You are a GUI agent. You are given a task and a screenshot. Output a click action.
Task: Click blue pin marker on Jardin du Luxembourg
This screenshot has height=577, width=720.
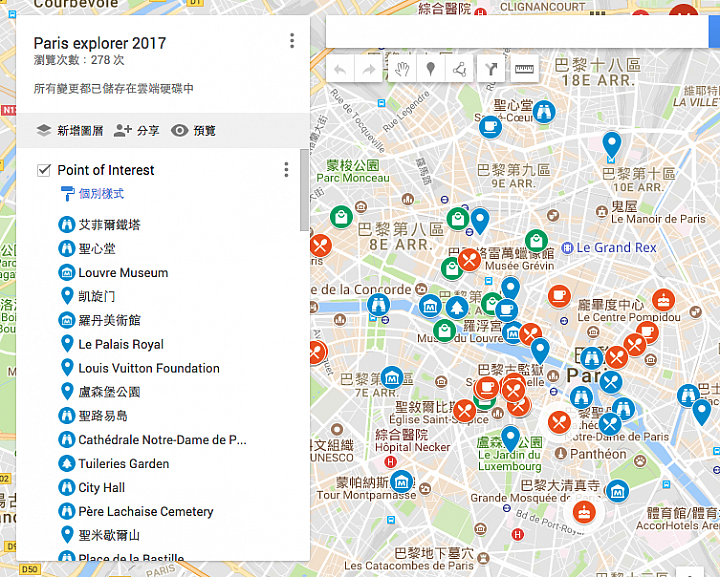pyautogui.click(x=510, y=438)
